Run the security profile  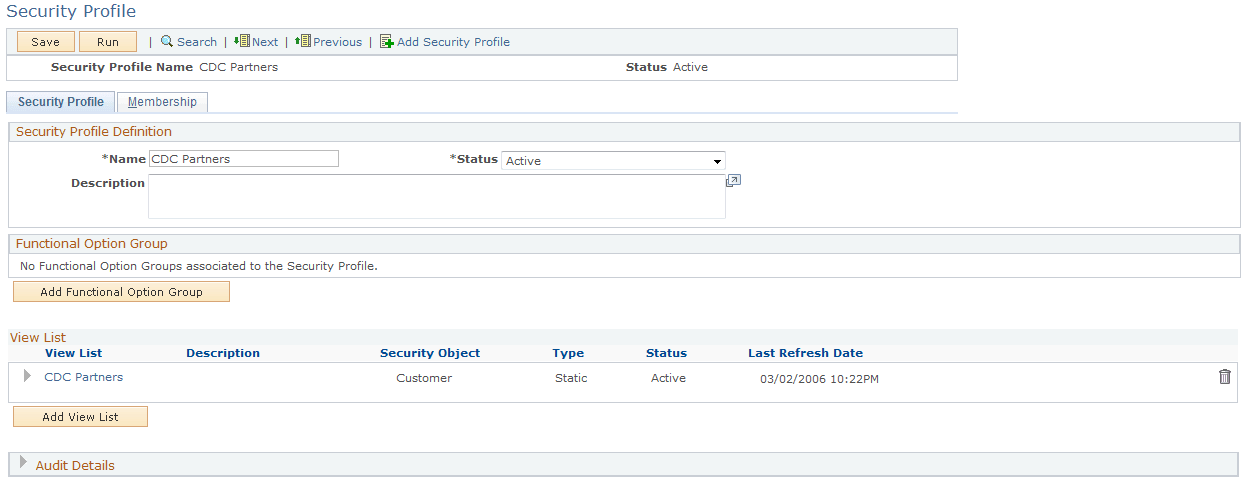pos(108,42)
